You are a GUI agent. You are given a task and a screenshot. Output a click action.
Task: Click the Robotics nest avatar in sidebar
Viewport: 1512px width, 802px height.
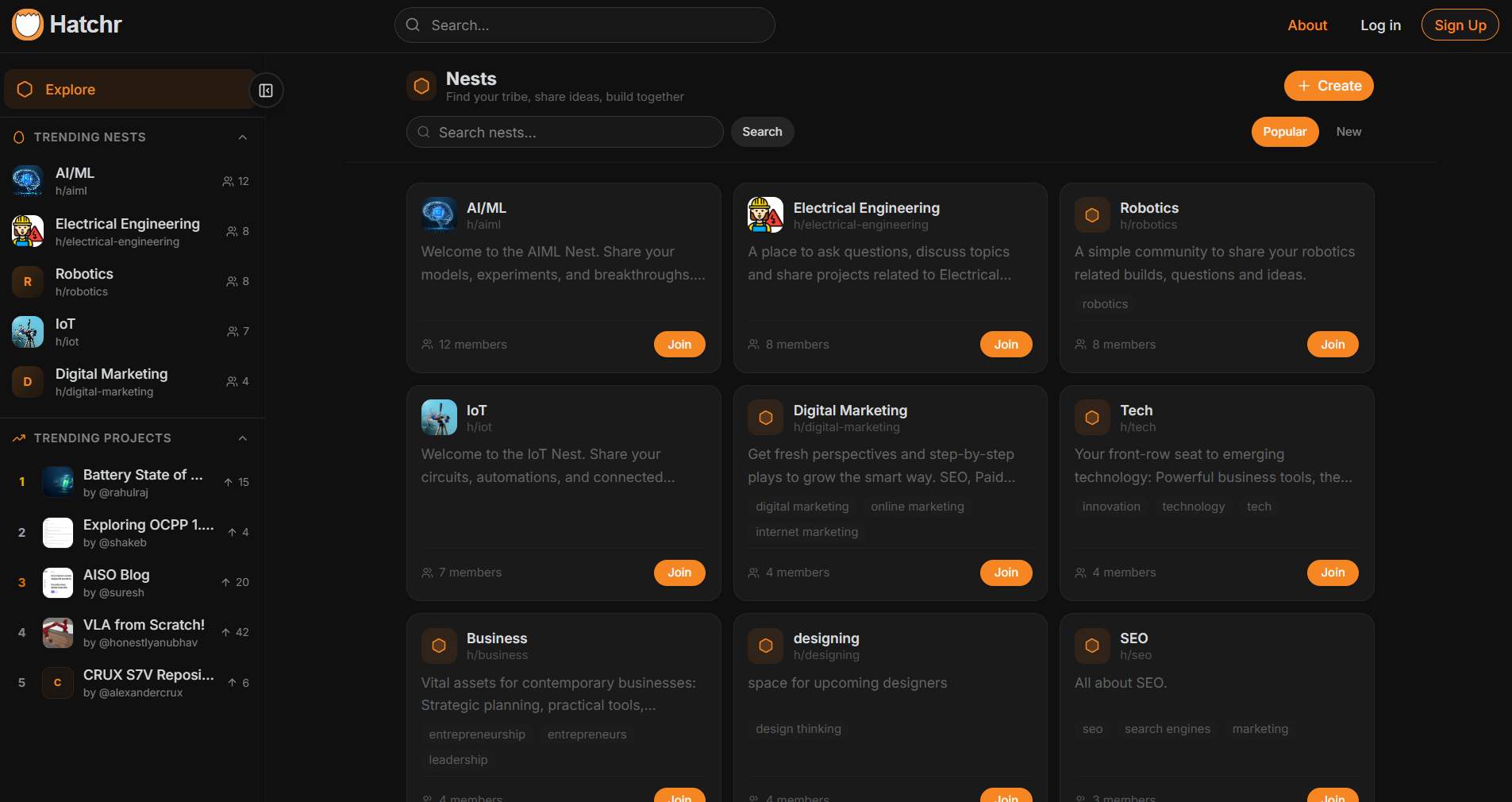click(26, 282)
